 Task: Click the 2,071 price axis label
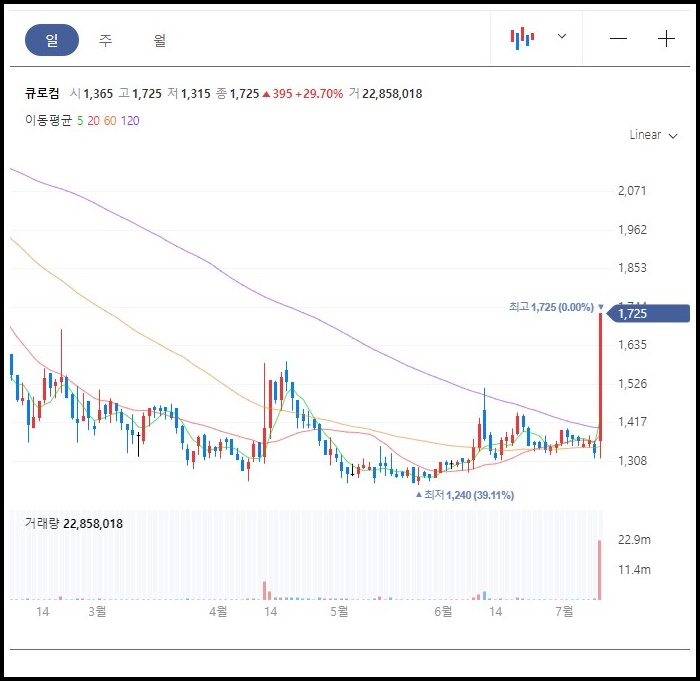coord(632,191)
